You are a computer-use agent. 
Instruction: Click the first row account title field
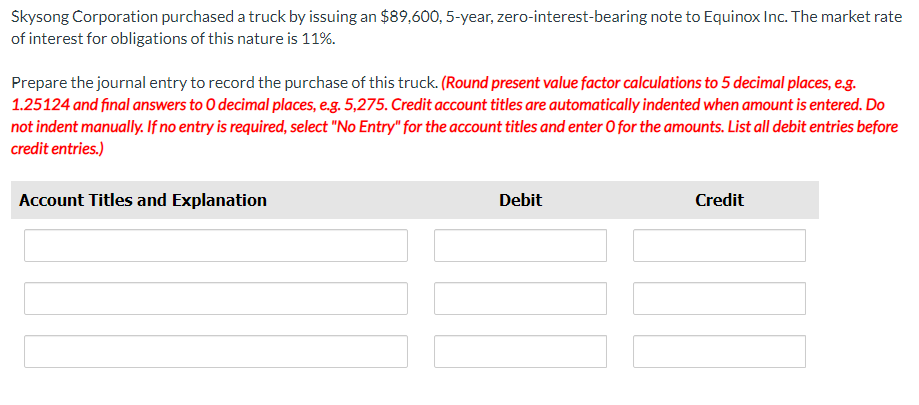[x=216, y=246]
